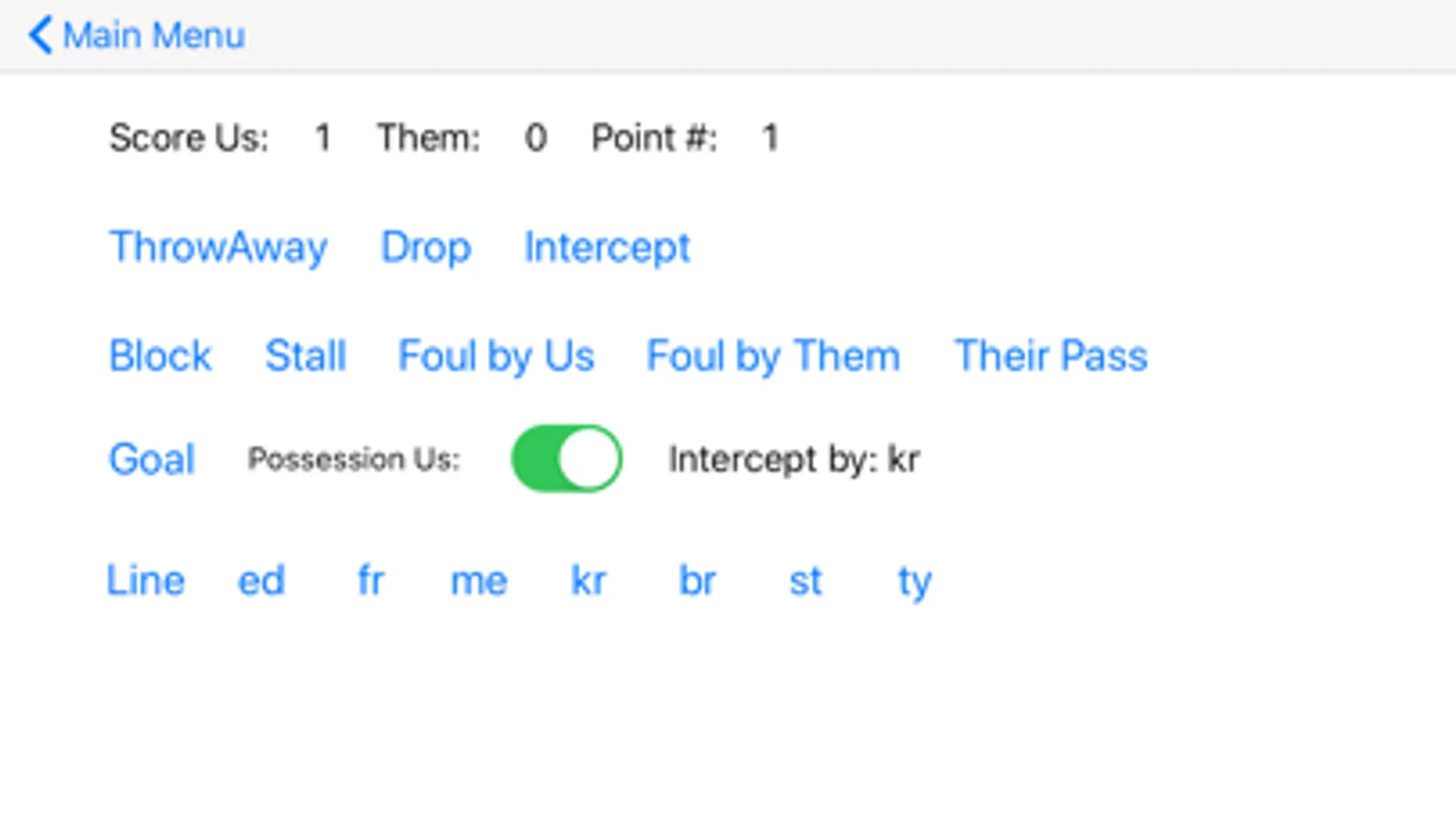
Task: Select player ty
Action: [x=914, y=580]
